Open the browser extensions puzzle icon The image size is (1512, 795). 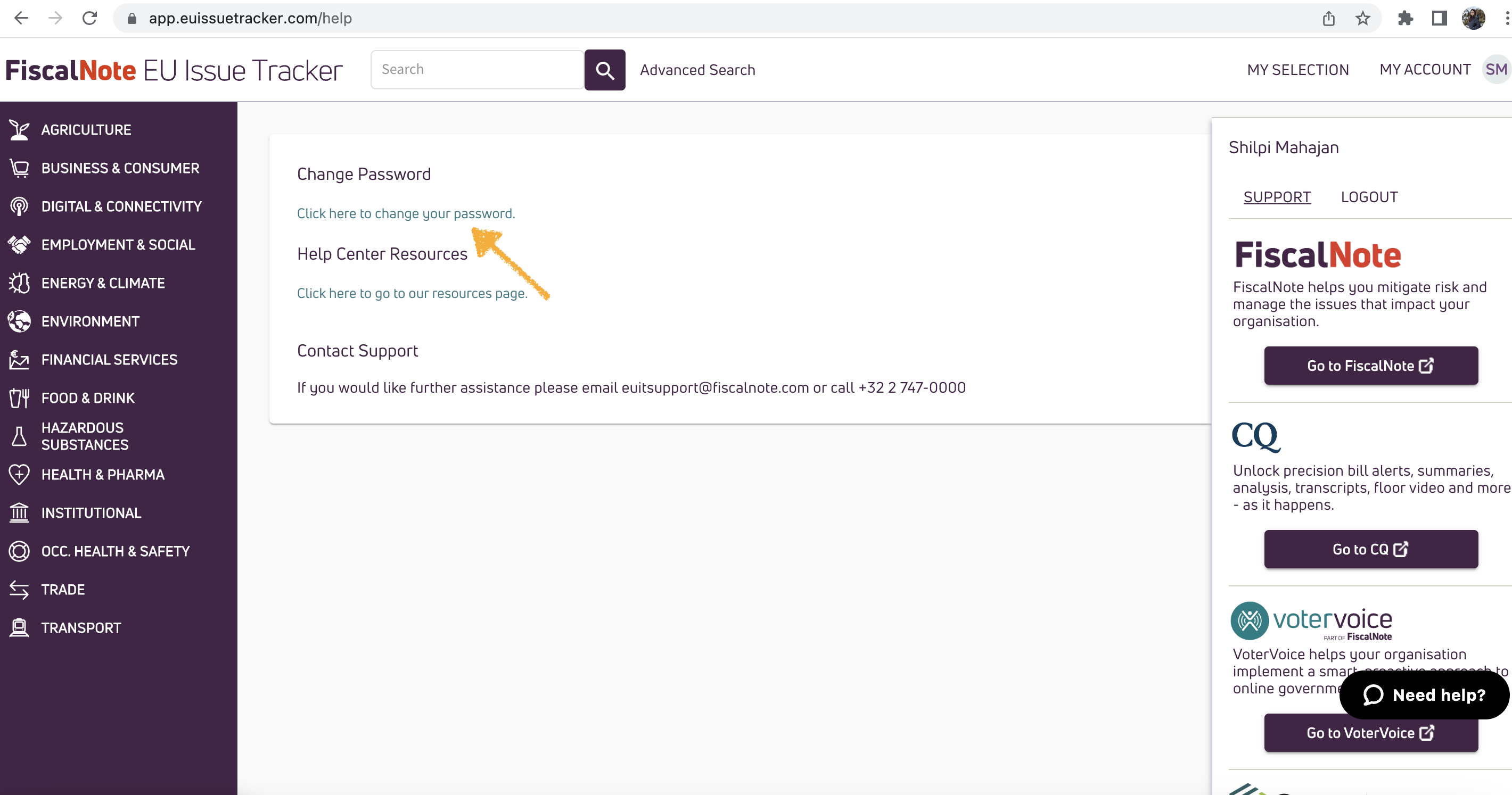[x=1405, y=19]
